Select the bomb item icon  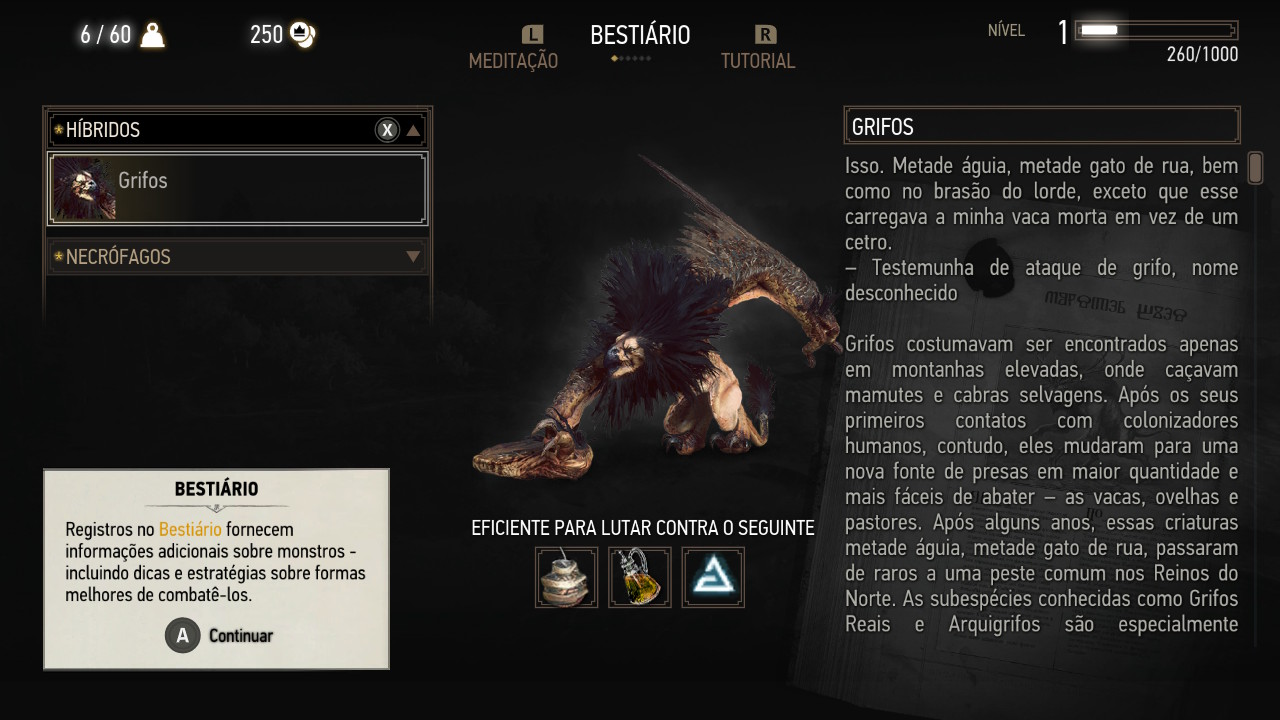[566, 577]
